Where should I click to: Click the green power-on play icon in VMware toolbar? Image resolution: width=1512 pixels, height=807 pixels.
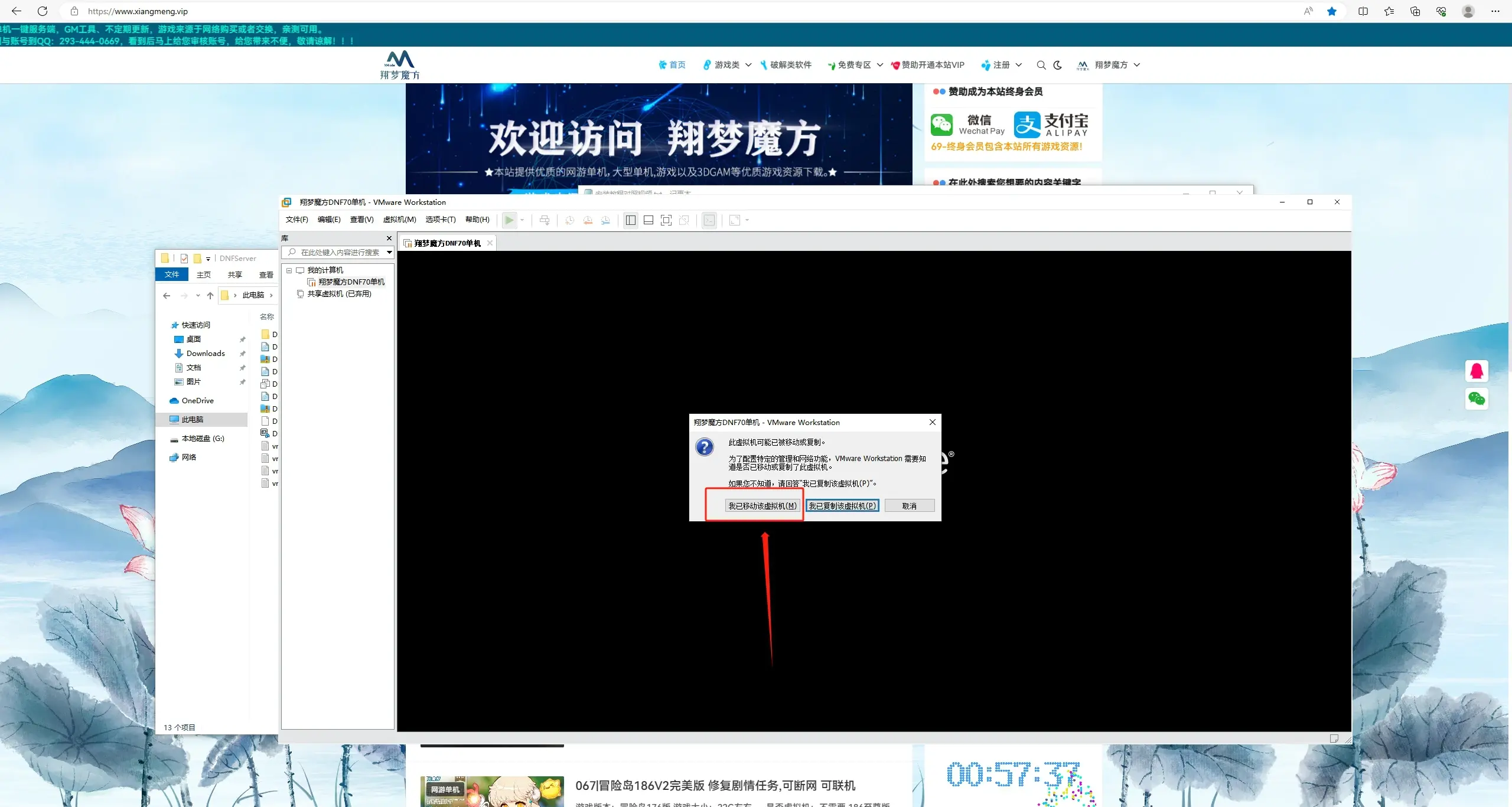(509, 220)
